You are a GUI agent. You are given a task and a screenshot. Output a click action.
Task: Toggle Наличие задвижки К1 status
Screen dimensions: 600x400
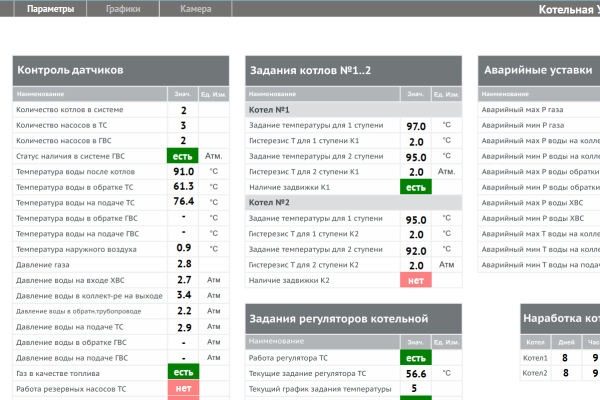point(416,187)
